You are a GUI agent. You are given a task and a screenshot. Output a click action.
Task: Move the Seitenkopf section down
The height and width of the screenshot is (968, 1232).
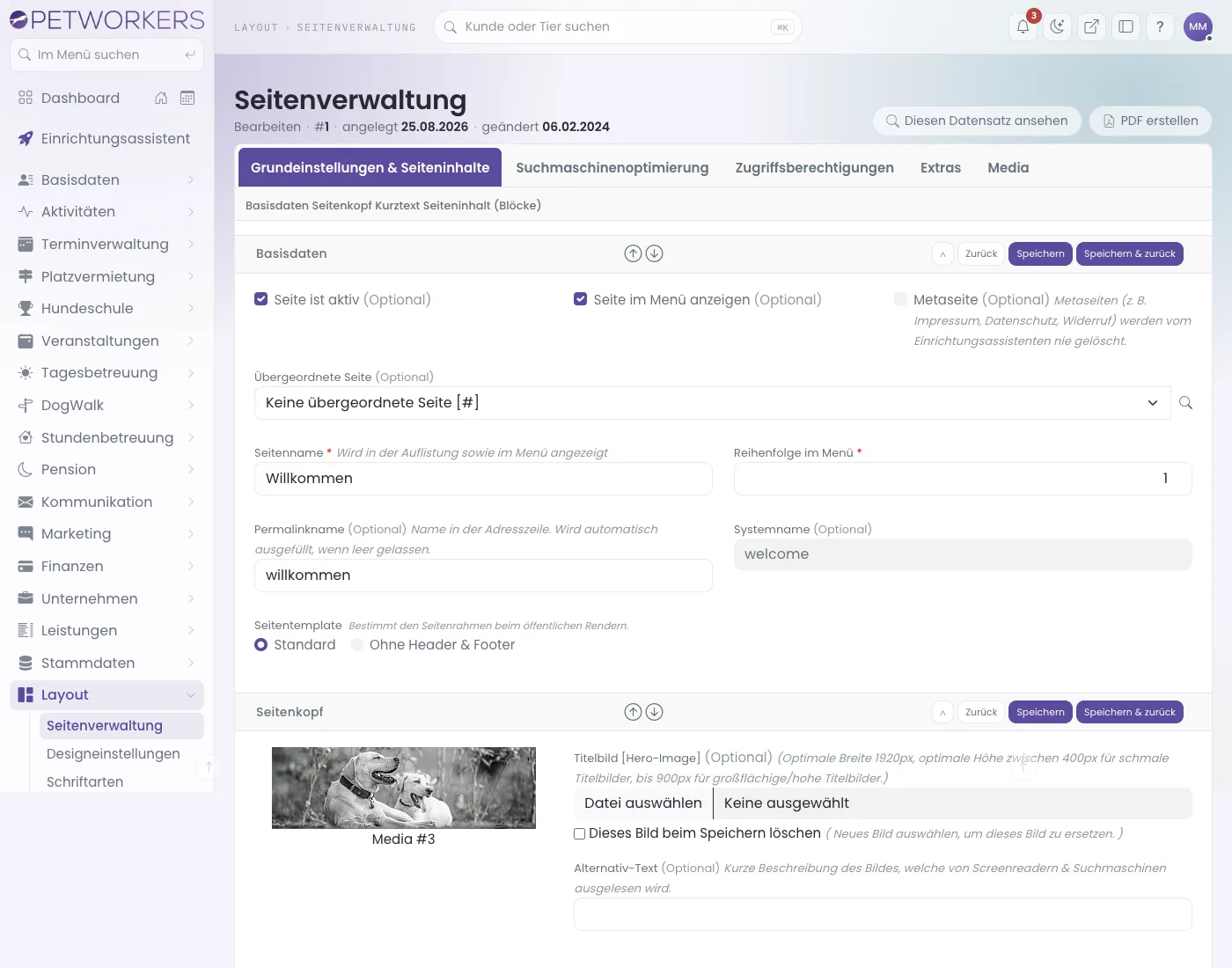pyautogui.click(x=654, y=712)
